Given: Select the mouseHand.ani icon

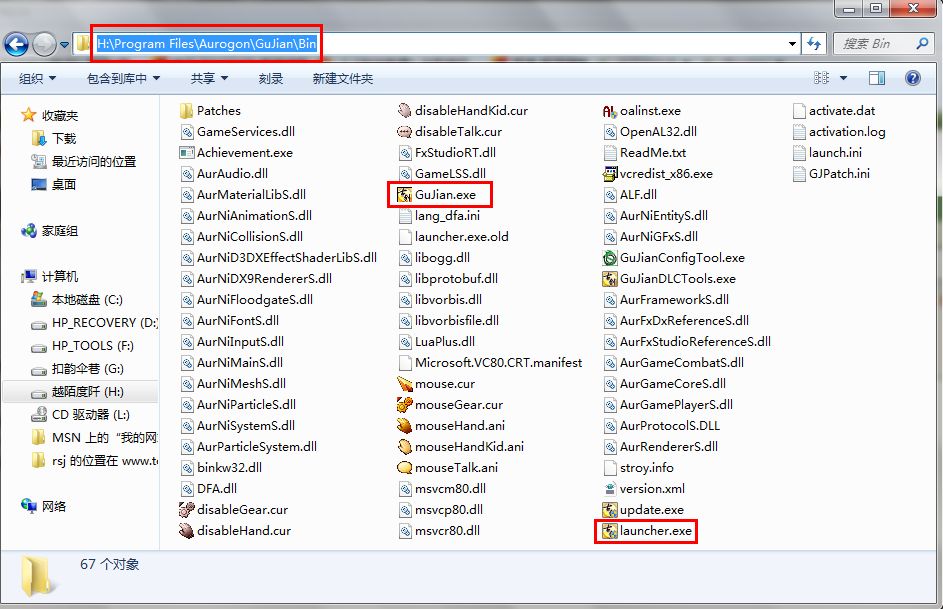Looking at the screenshot, I should tap(404, 426).
